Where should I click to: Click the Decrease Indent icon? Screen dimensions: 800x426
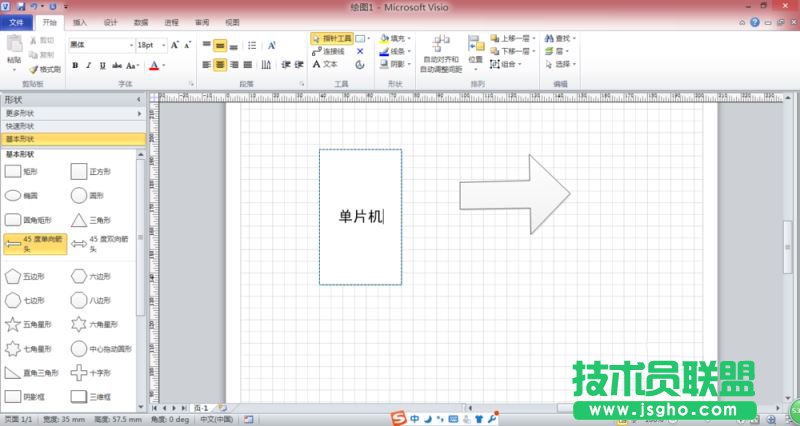pos(286,65)
